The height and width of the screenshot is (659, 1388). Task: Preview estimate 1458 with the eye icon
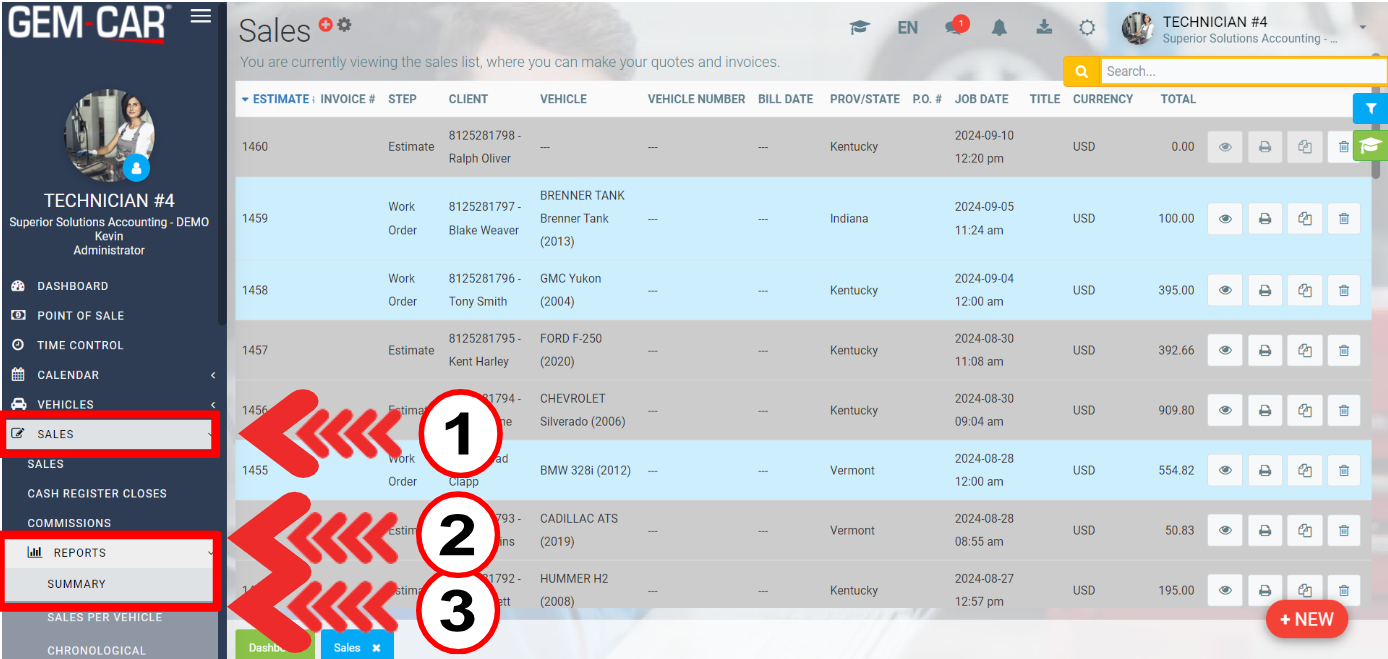(x=1224, y=290)
